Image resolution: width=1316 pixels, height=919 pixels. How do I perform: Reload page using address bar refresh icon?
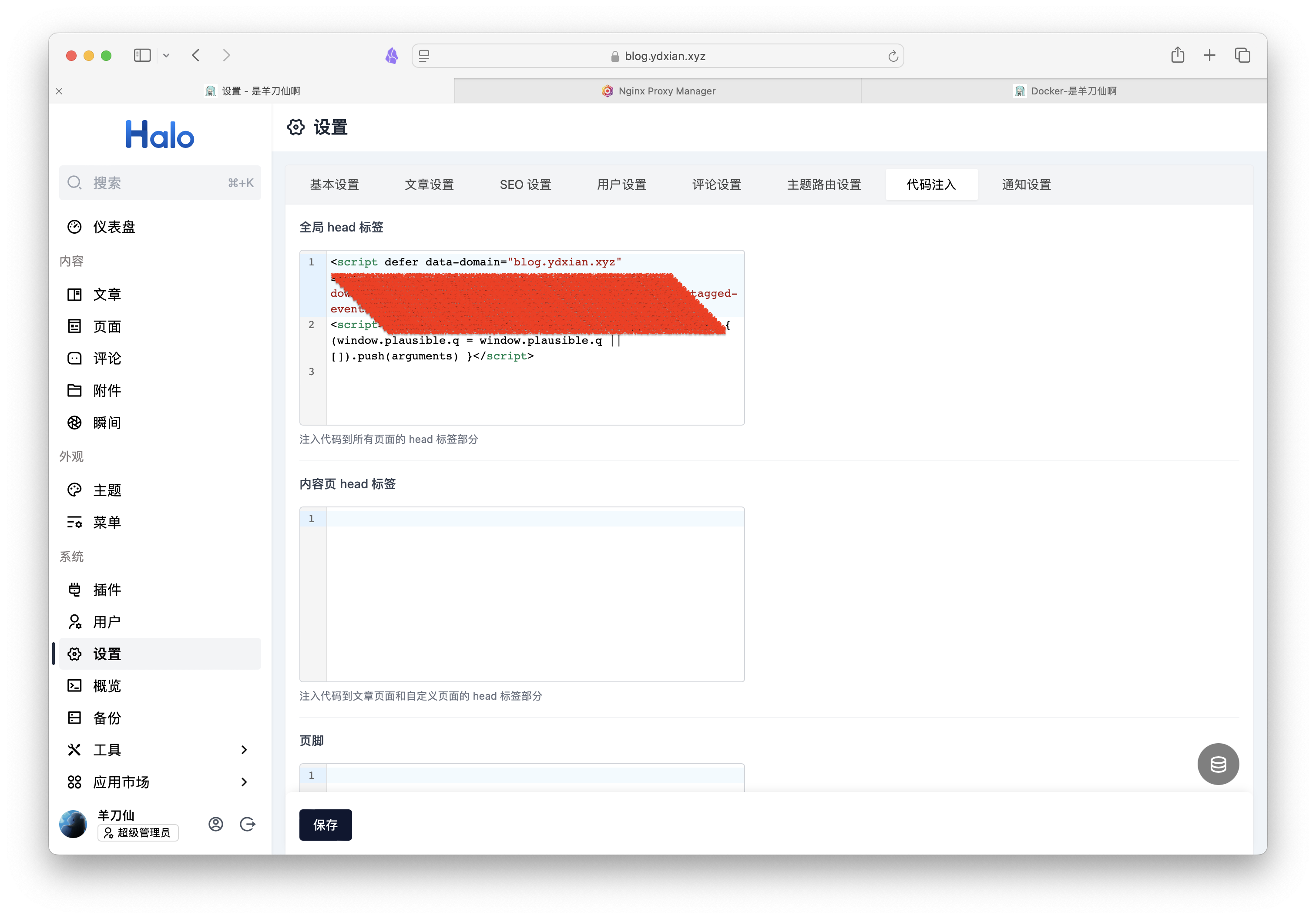click(893, 56)
